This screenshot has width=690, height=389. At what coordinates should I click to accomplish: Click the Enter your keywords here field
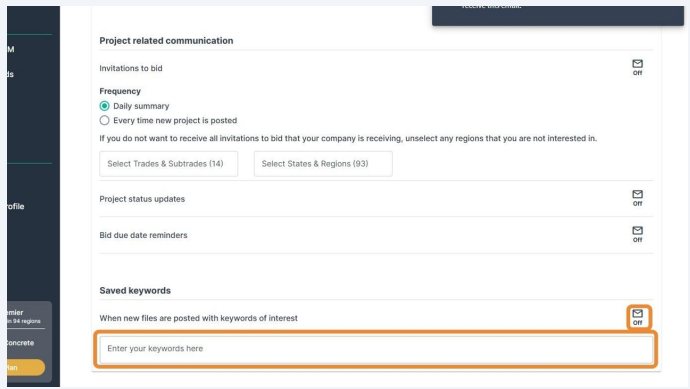tap(376, 349)
